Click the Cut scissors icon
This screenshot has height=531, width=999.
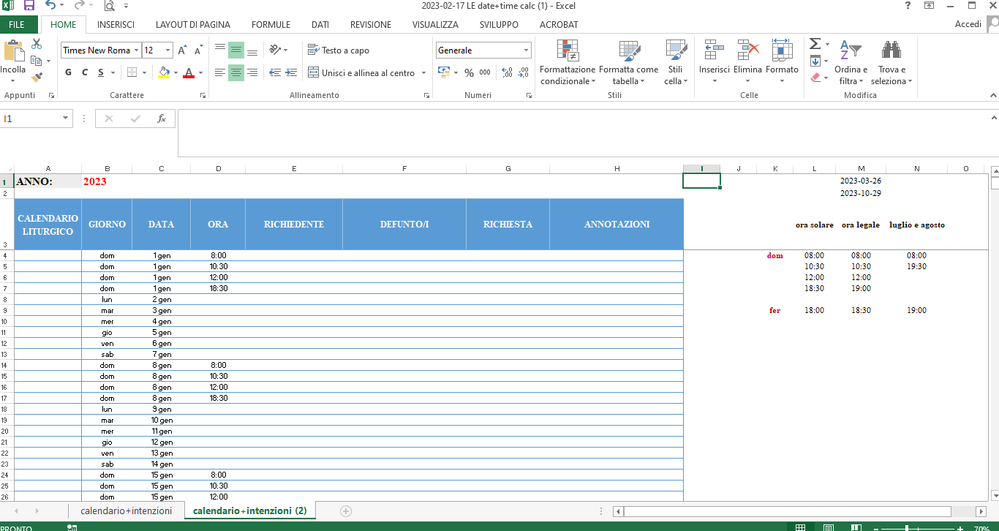[x=36, y=44]
